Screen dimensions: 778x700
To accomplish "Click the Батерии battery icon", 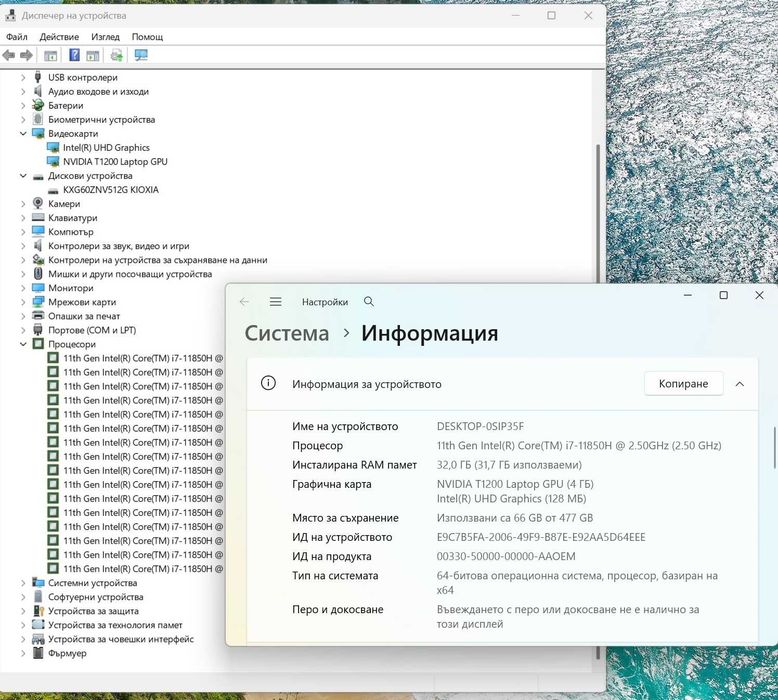I will [38, 105].
